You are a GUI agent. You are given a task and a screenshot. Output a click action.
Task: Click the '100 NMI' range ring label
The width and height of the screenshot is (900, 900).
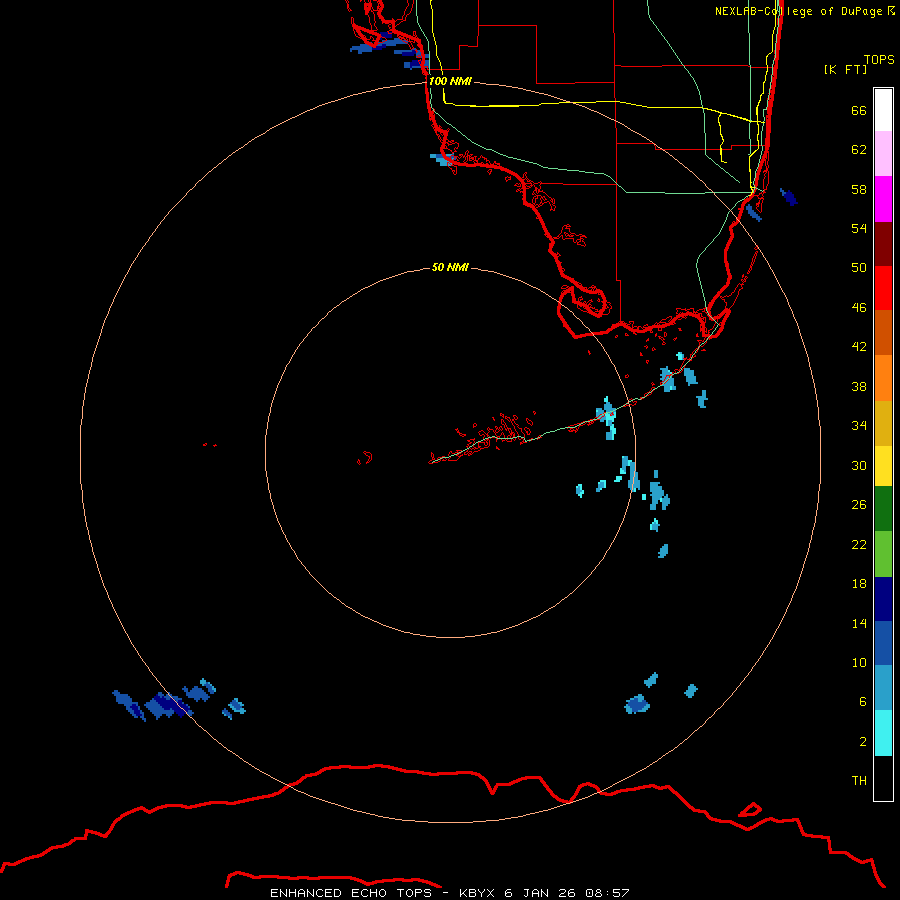tap(450, 81)
